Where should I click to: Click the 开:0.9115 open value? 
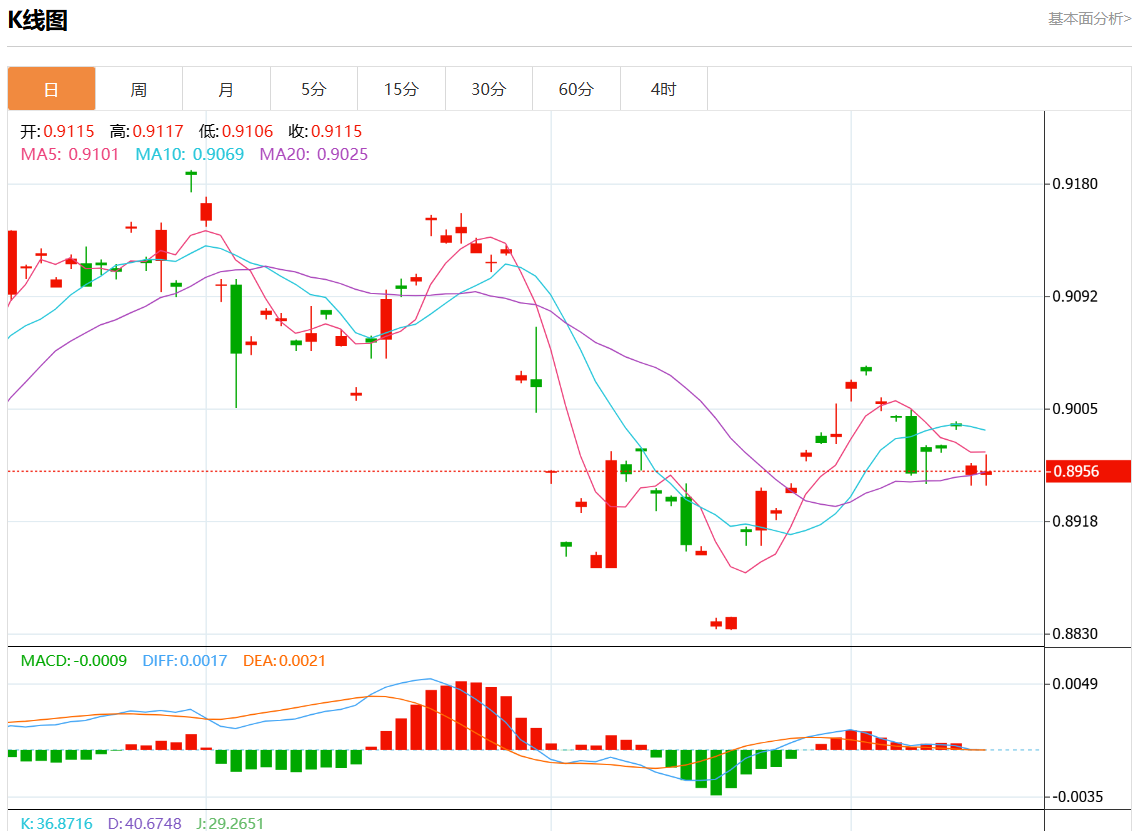point(57,131)
